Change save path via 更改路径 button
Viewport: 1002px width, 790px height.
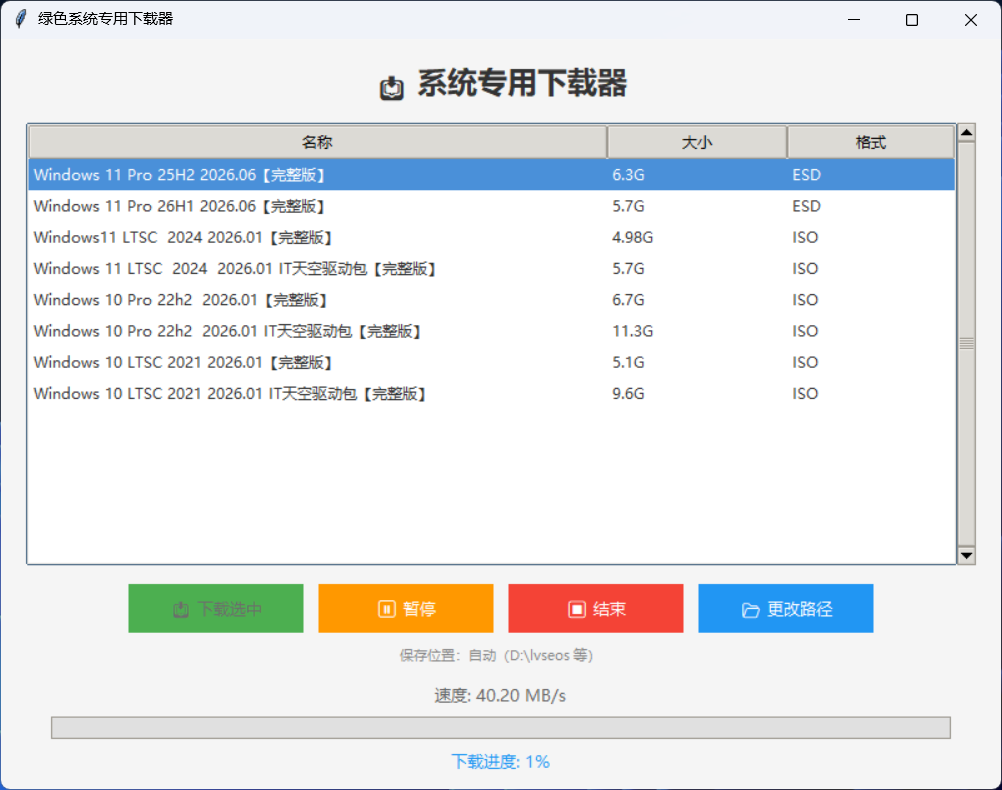point(786,608)
